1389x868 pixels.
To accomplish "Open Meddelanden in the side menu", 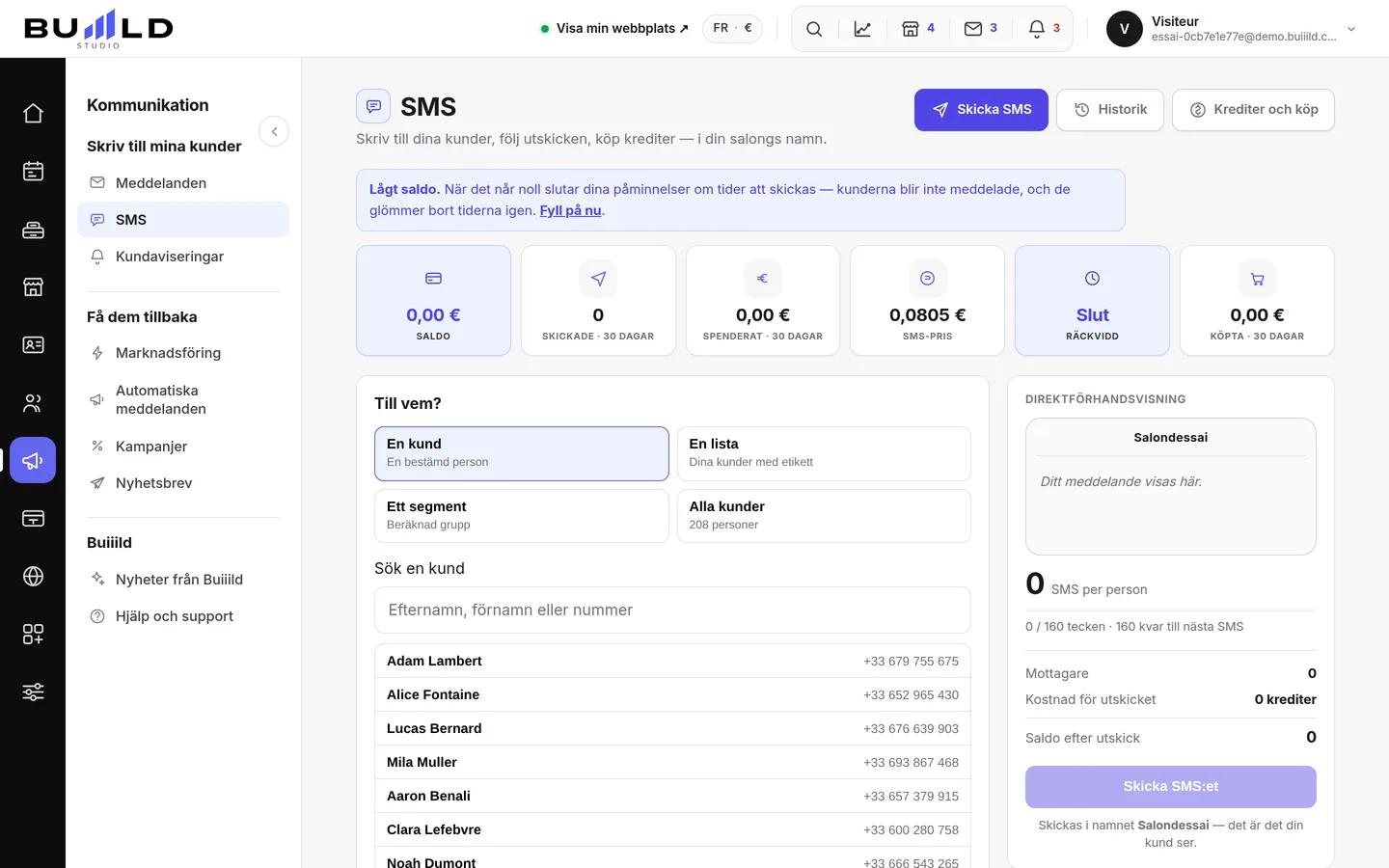I will click(183, 183).
